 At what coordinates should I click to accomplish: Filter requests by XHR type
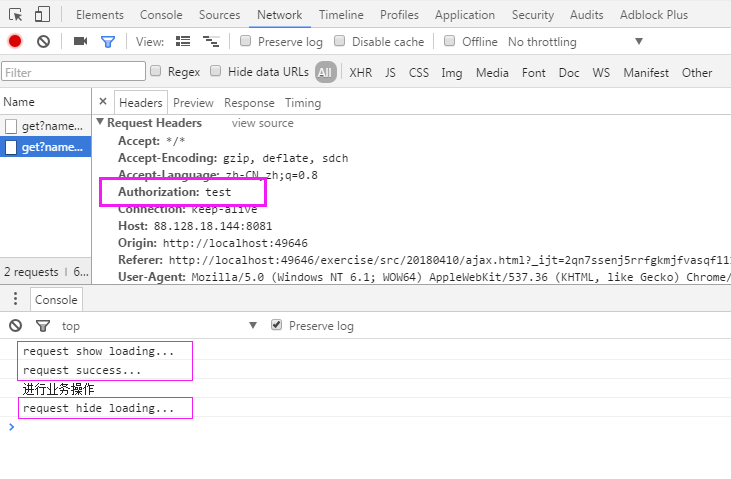pos(360,72)
